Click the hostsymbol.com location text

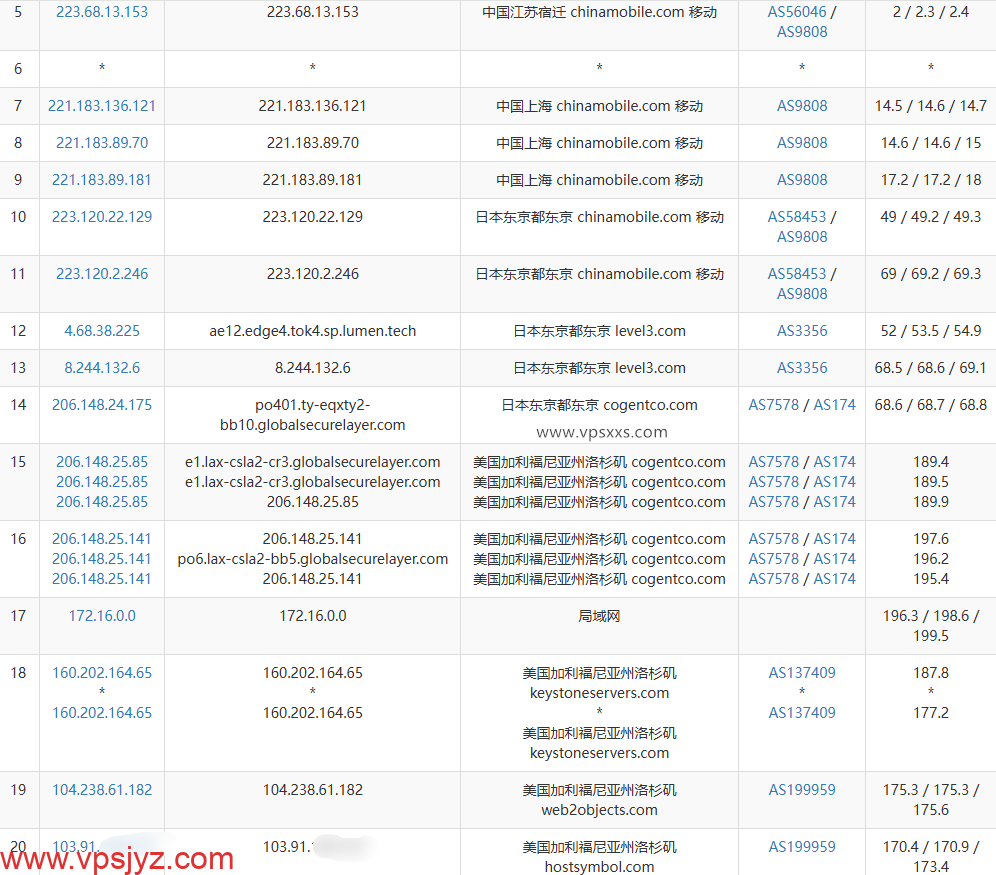click(x=599, y=867)
